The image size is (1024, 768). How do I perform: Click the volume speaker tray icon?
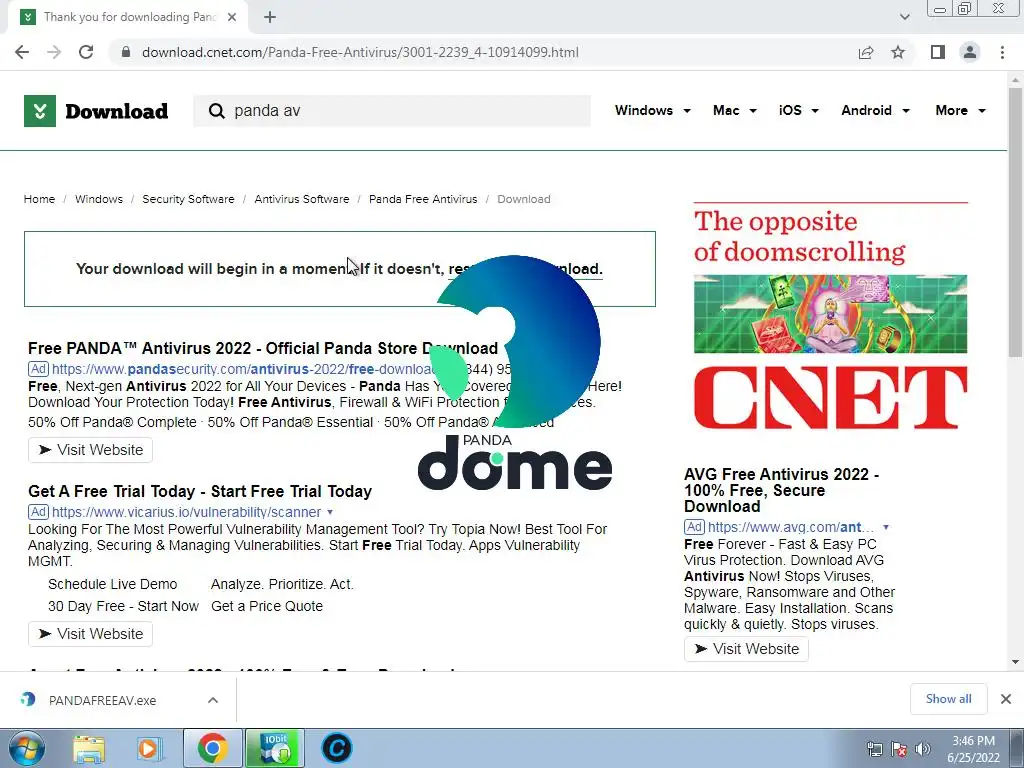click(923, 749)
